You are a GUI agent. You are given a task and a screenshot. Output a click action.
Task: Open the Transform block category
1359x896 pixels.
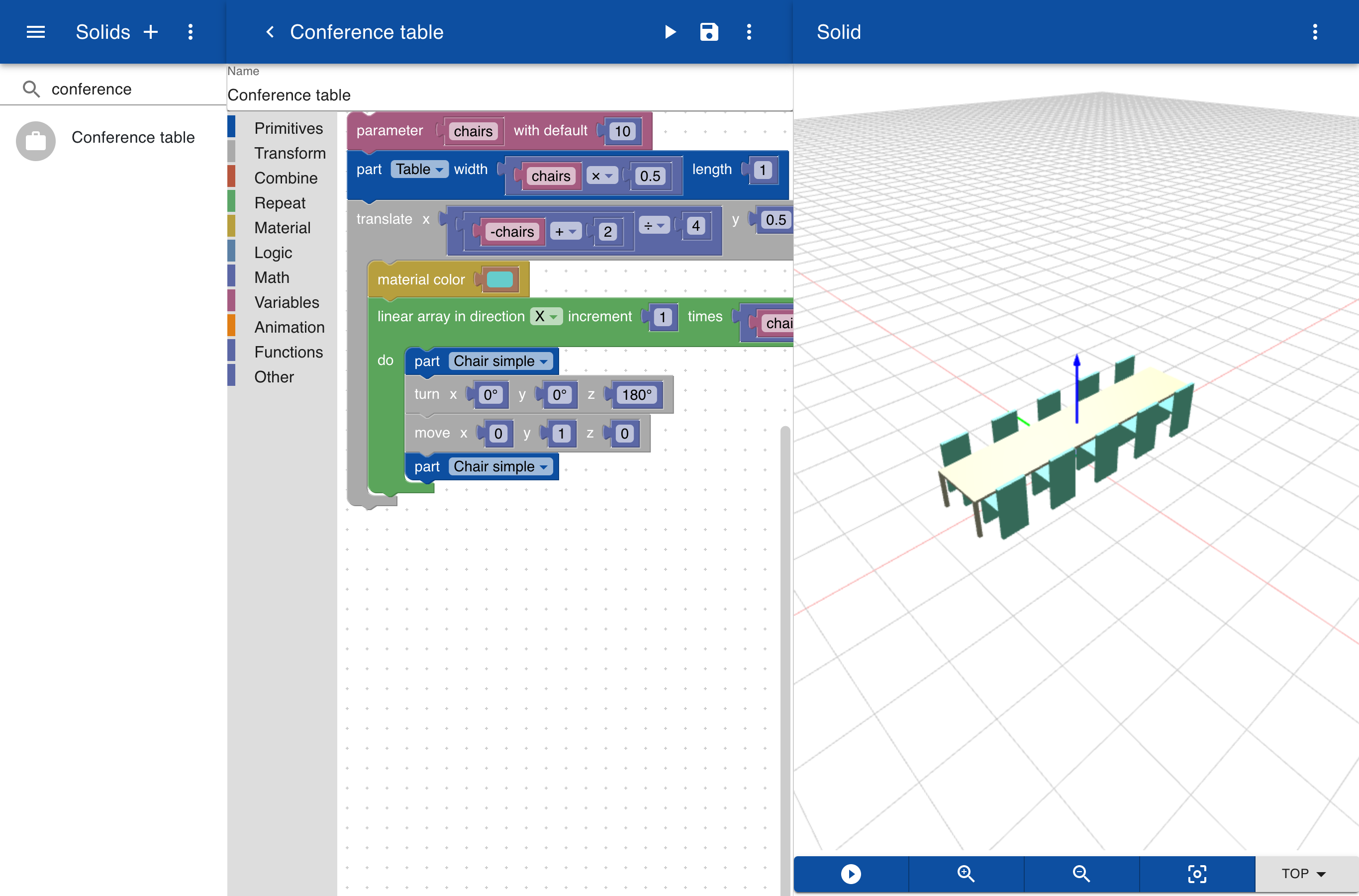[x=290, y=153]
